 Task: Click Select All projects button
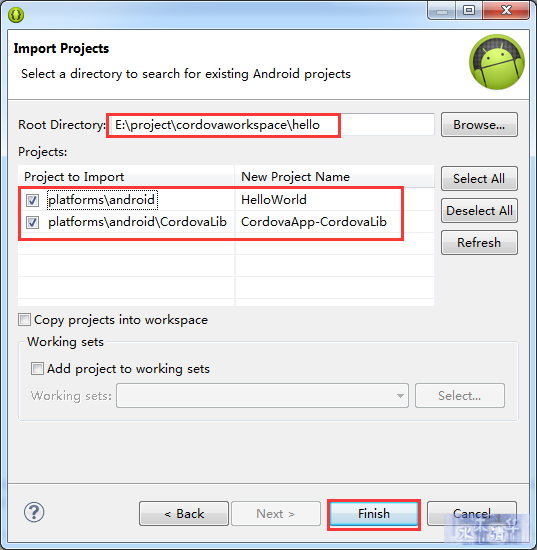479,179
